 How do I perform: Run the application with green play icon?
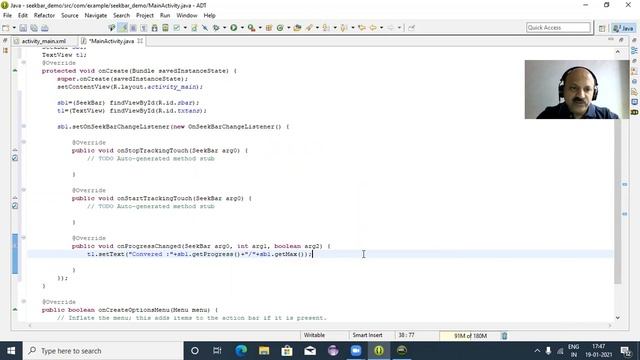click(233, 28)
